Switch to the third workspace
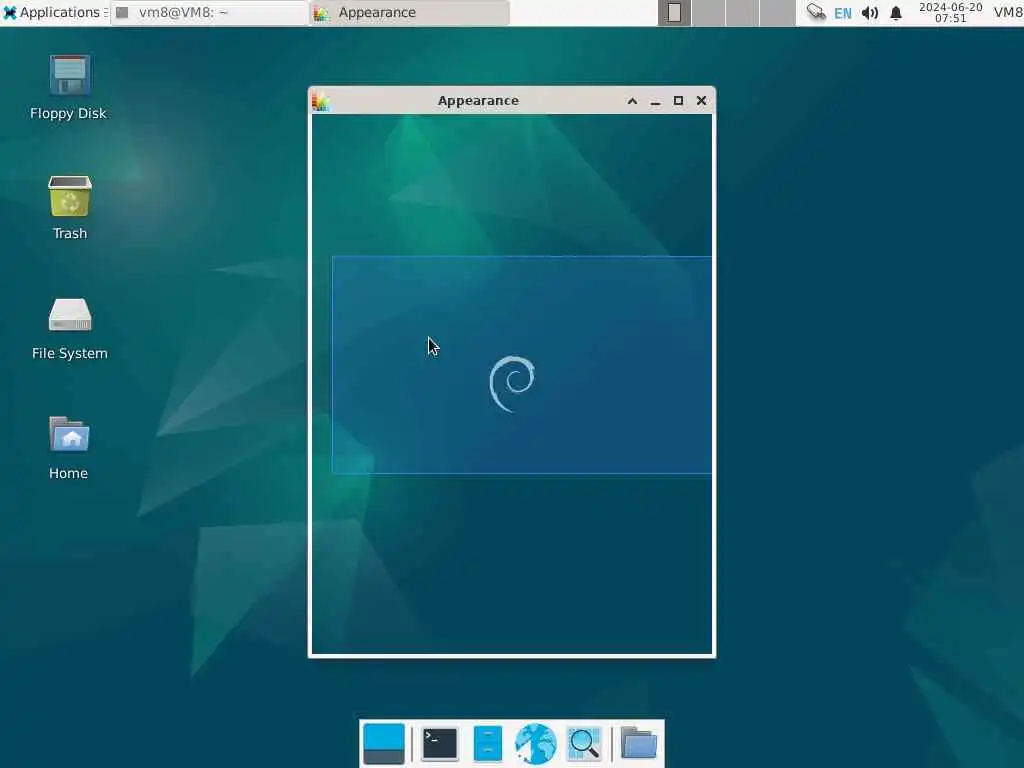Screen dimensions: 1024x768 point(743,12)
